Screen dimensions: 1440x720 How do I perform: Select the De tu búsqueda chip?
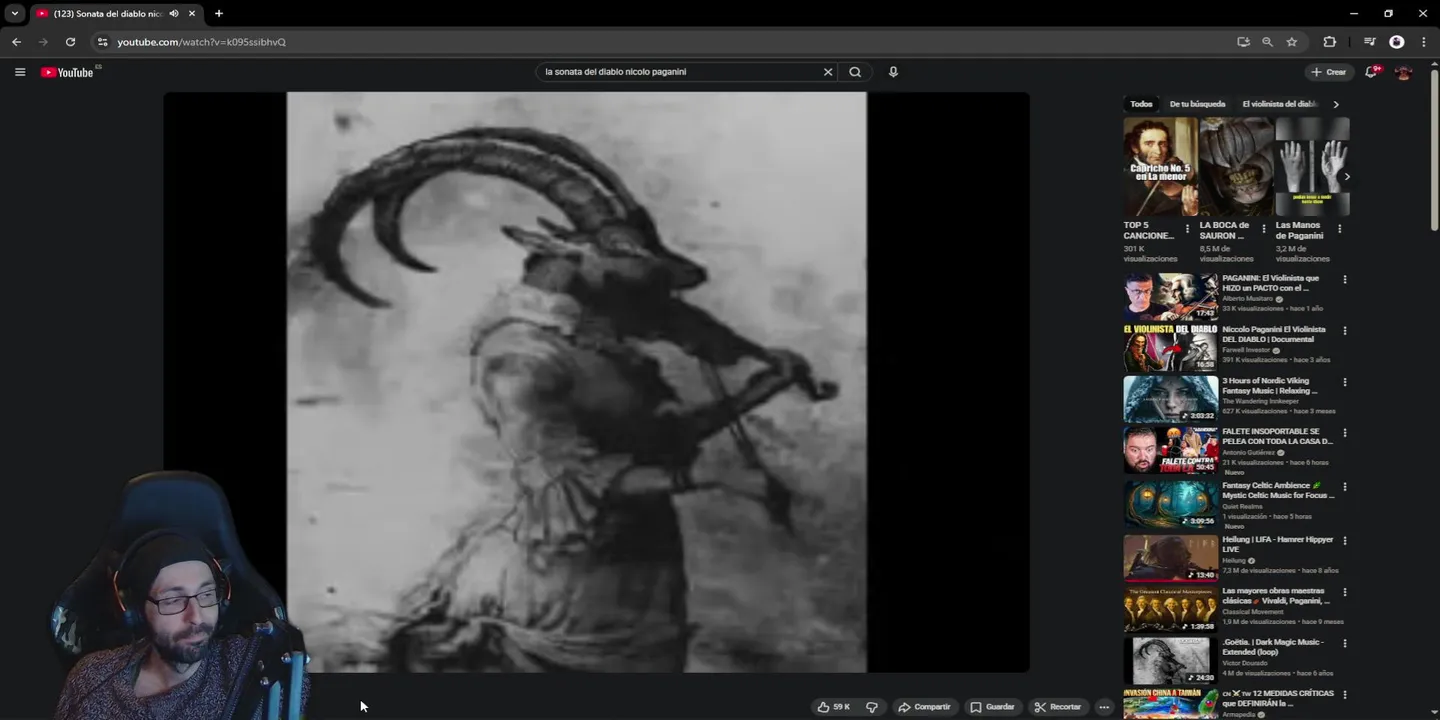click(x=1197, y=104)
